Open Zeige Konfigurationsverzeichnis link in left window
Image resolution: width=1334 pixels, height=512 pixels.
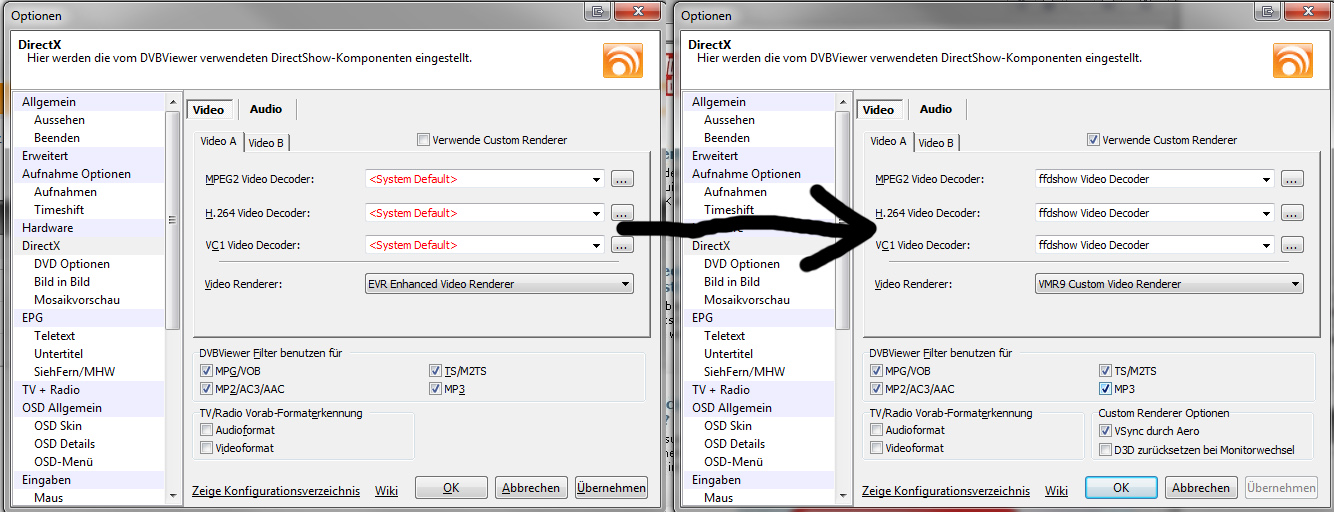[276, 490]
